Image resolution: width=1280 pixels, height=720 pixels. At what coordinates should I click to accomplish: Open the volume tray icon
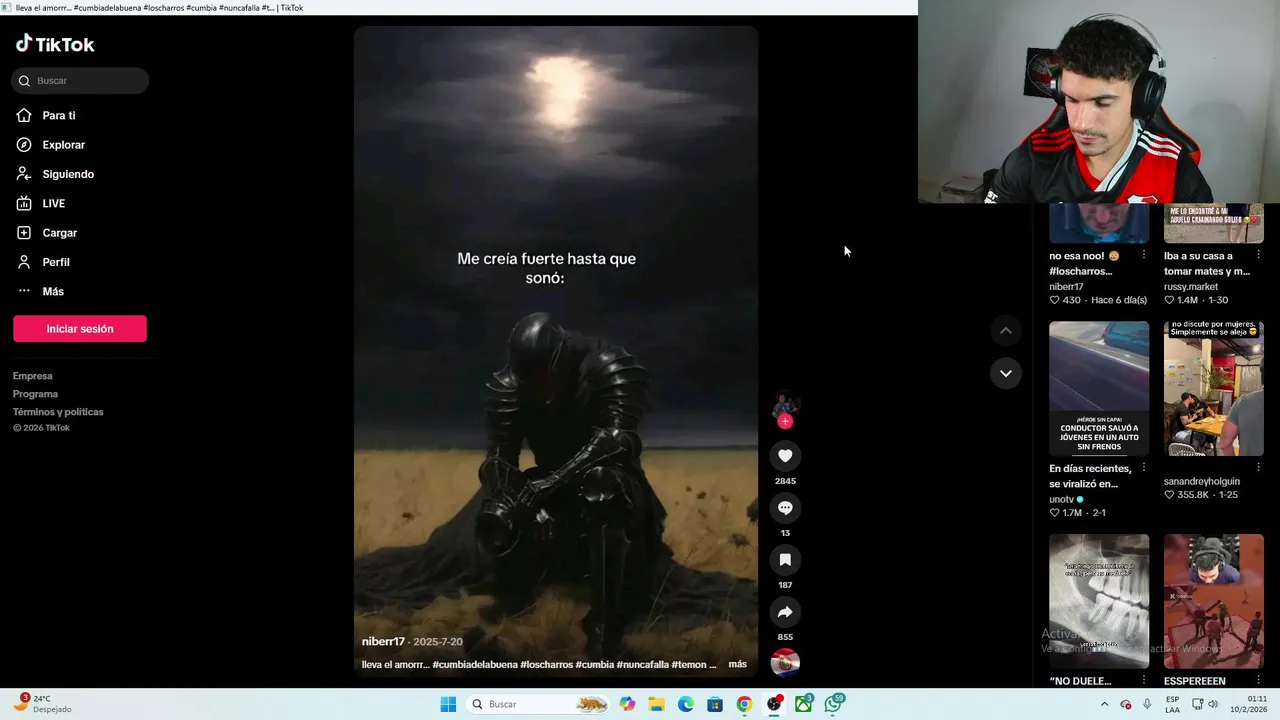[x=1213, y=704]
